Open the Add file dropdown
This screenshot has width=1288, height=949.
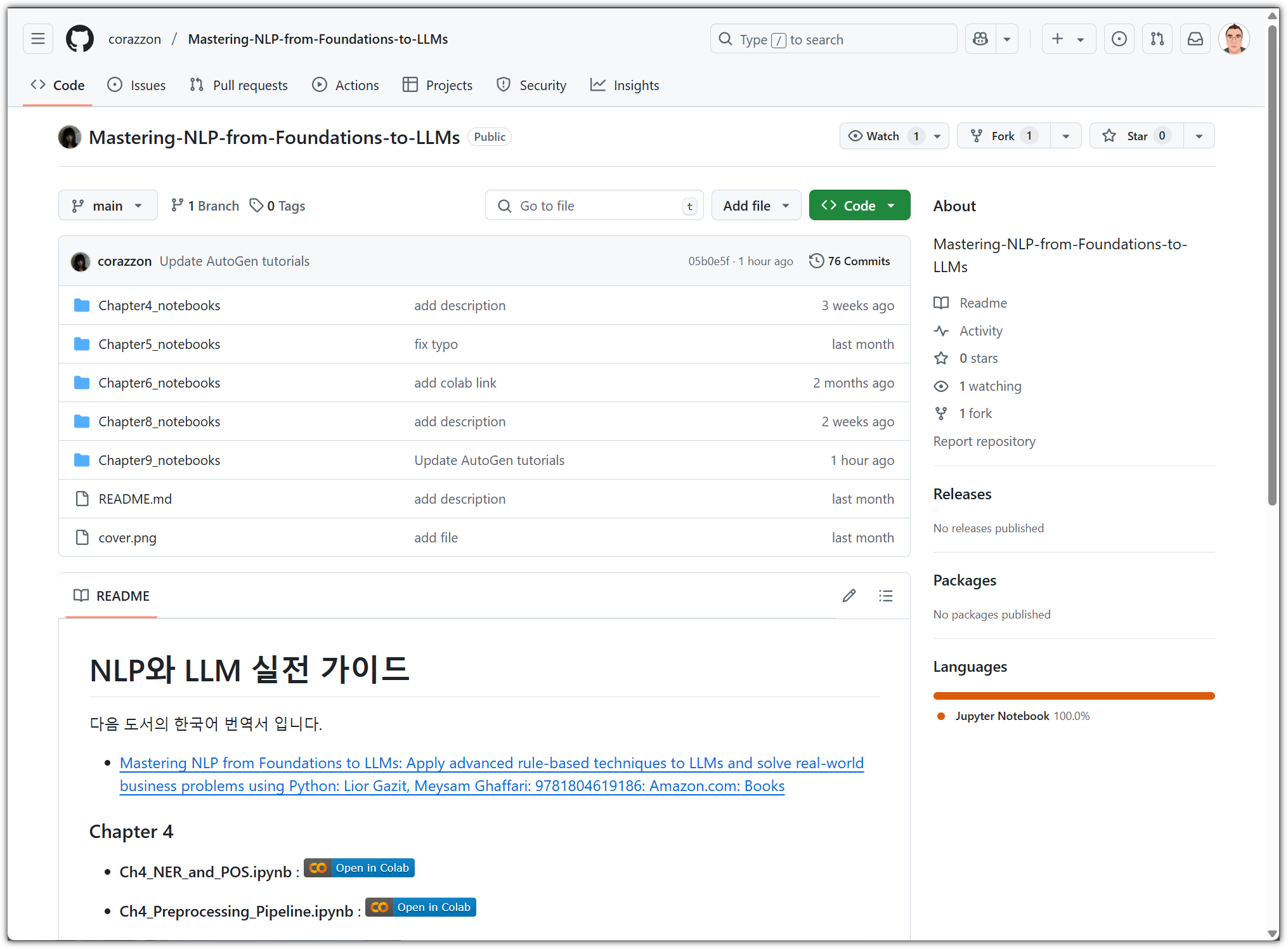pyautogui.click(x=756, y=206)
